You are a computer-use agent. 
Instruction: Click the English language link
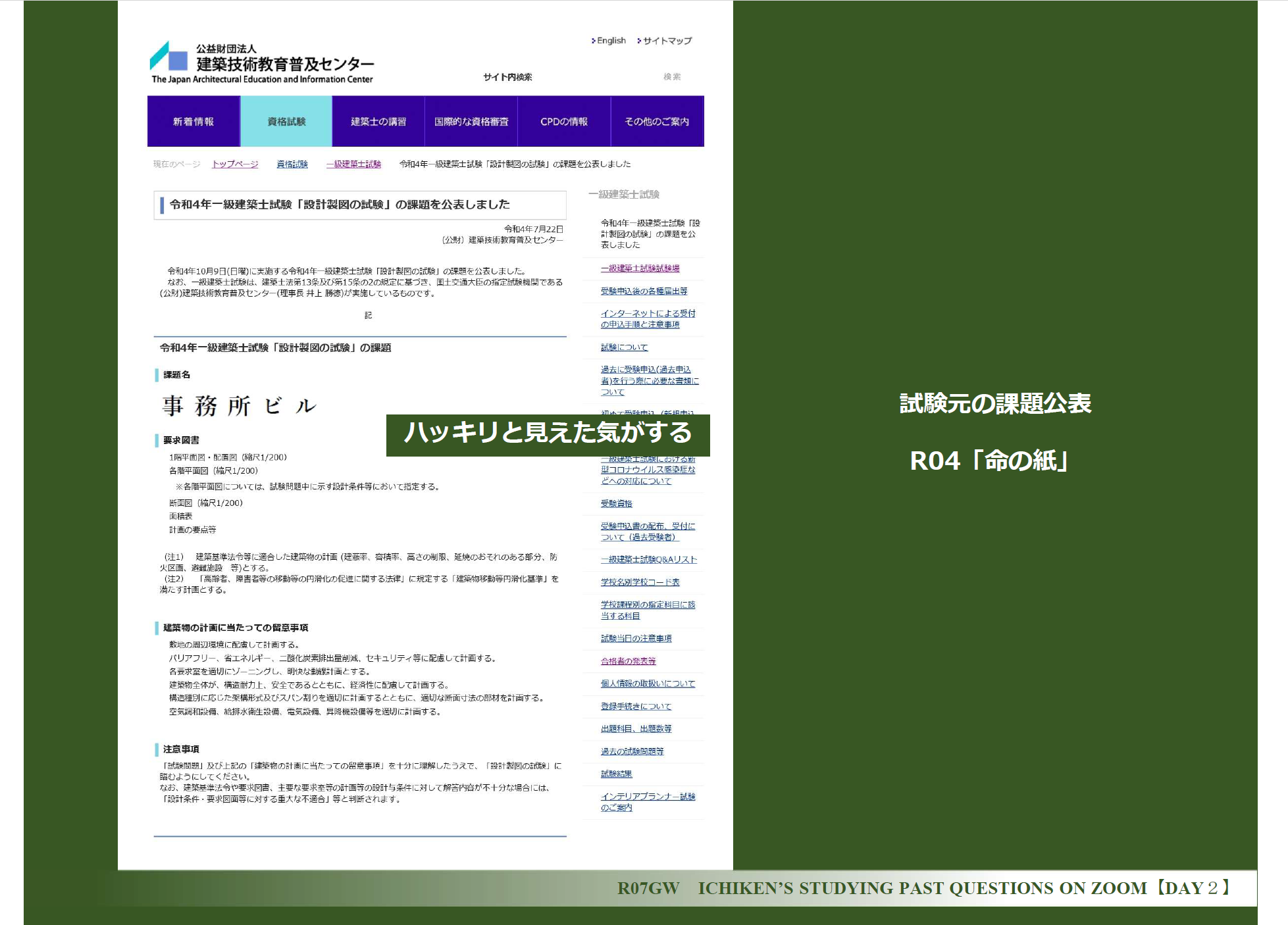pos(611,41)
